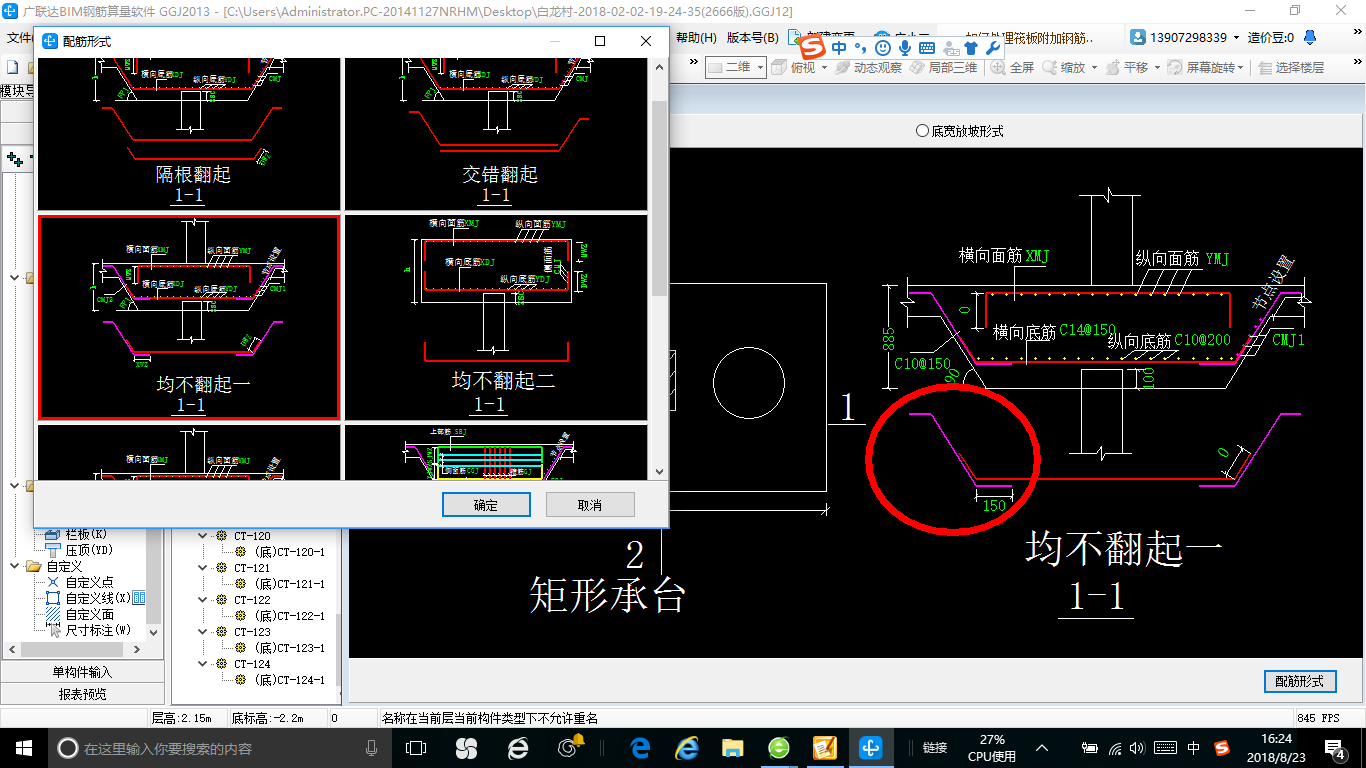This screenshot has width=1366, height=768.
Task: Click the 底标高:-2.2m status entry
Action: click(x=267, y=718)
